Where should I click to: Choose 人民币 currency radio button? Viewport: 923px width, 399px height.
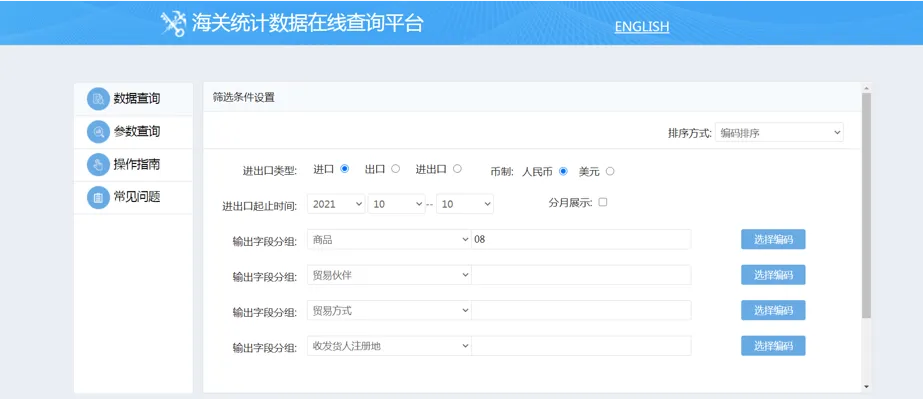click(x=563, y=171)
